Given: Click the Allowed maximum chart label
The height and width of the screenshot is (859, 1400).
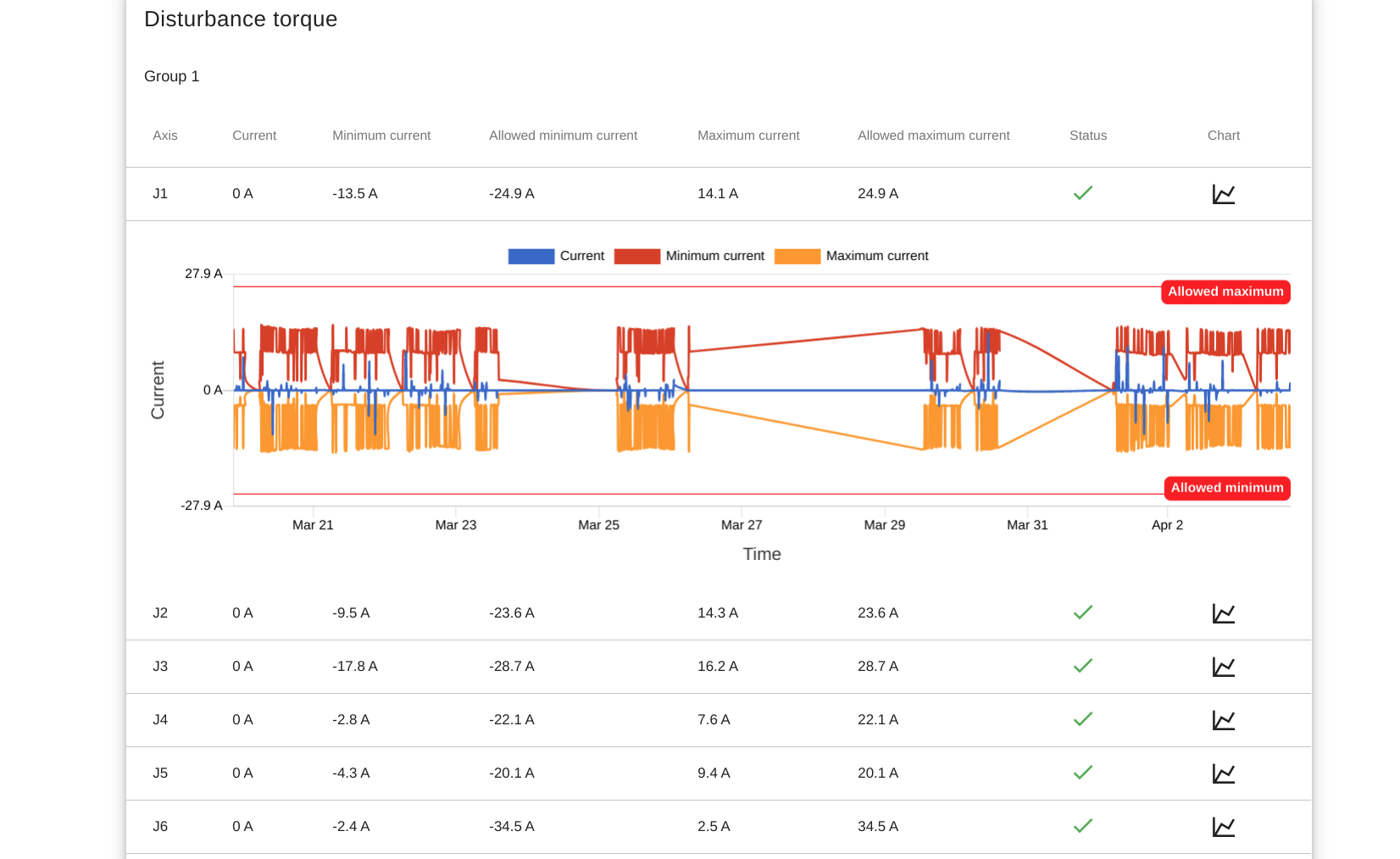Looking at the screenshot, I should pos(1225,291).
